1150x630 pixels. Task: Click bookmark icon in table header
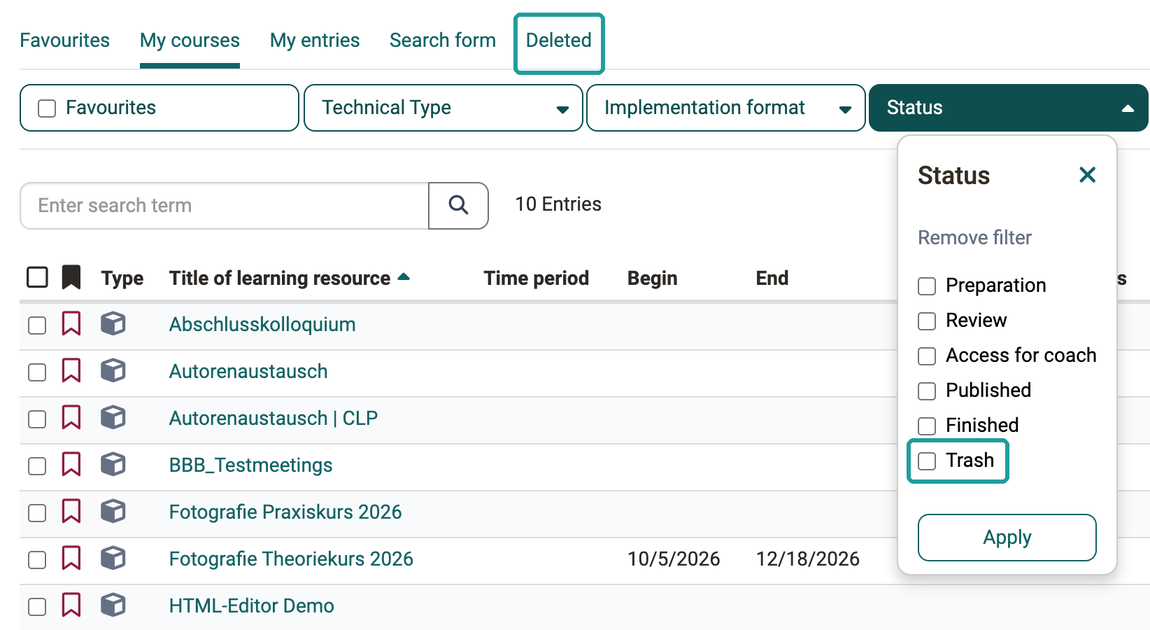click(x=71, y=277)
